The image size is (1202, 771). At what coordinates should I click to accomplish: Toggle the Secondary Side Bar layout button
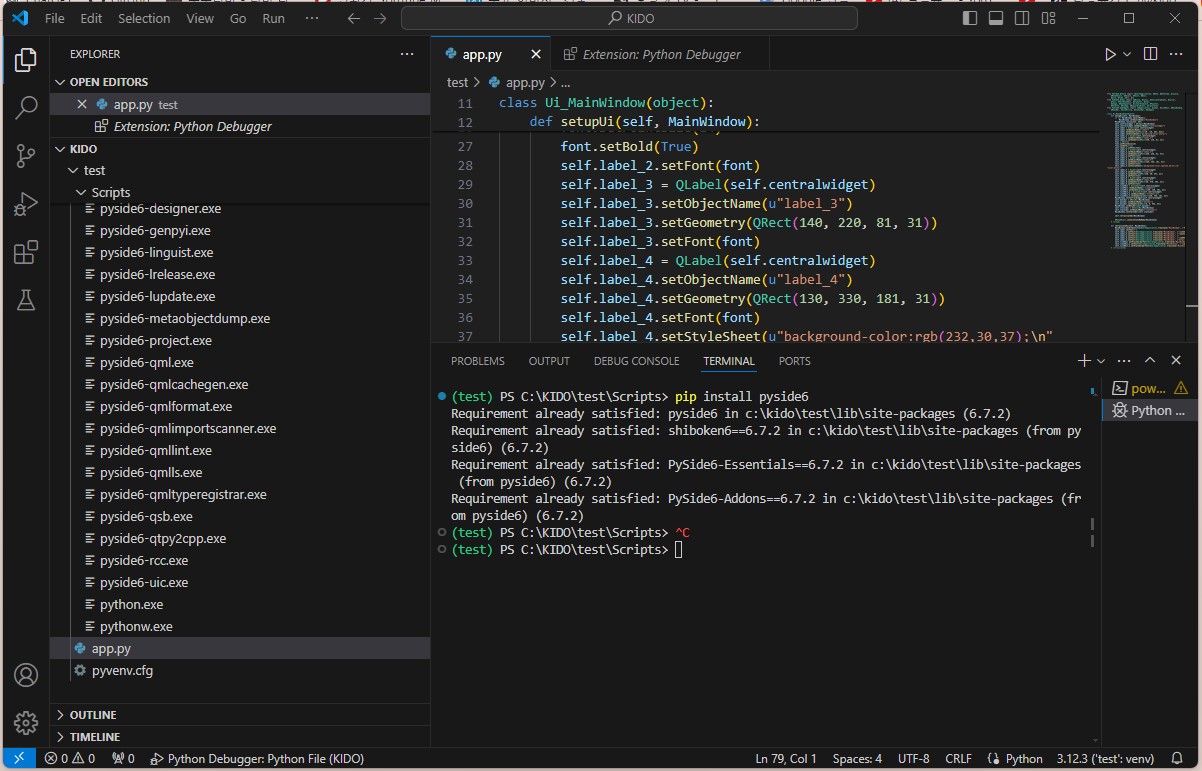1023,18
